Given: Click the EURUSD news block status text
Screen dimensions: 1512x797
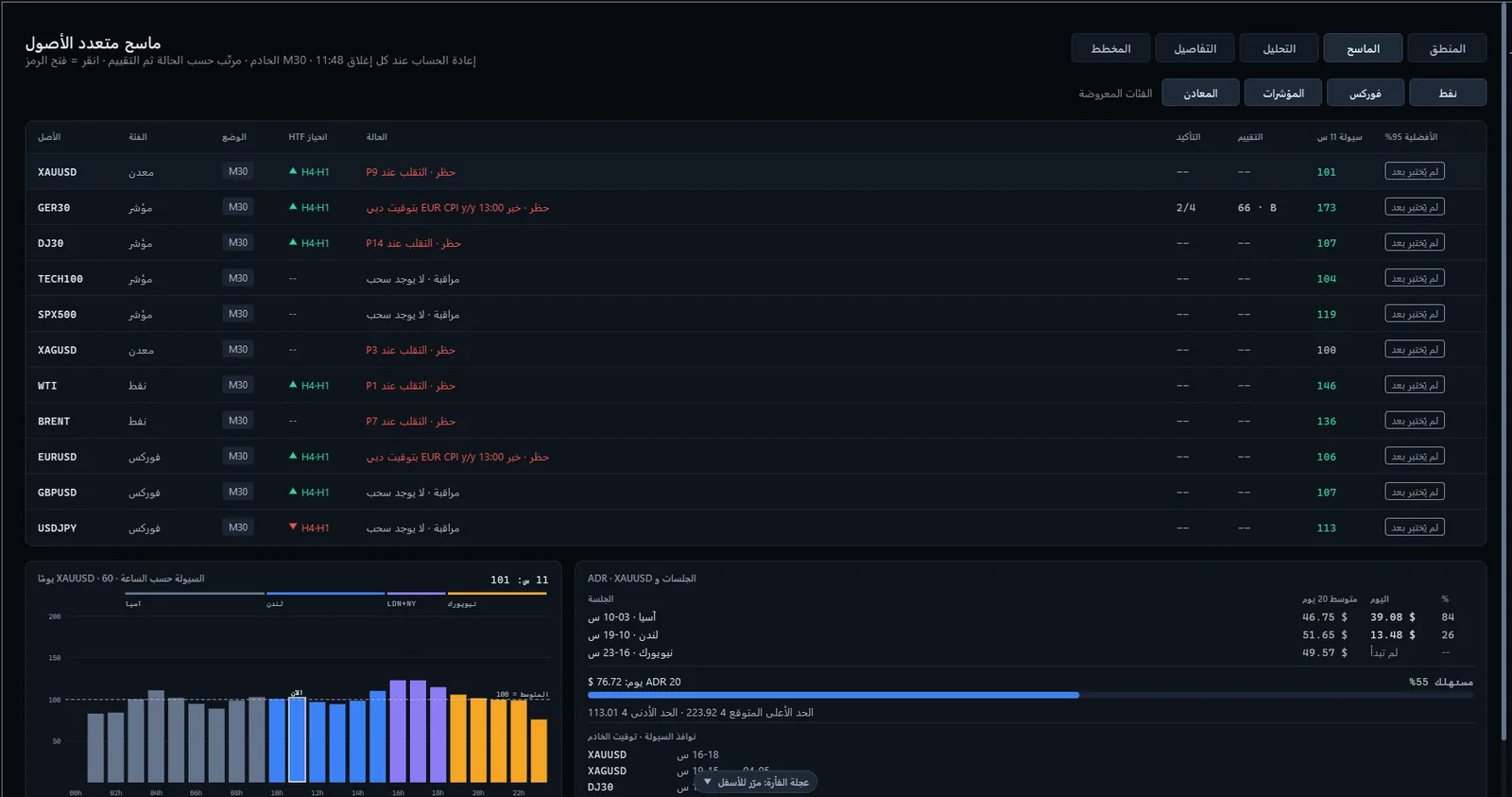Looking at the screenshot, I should 457,457.
